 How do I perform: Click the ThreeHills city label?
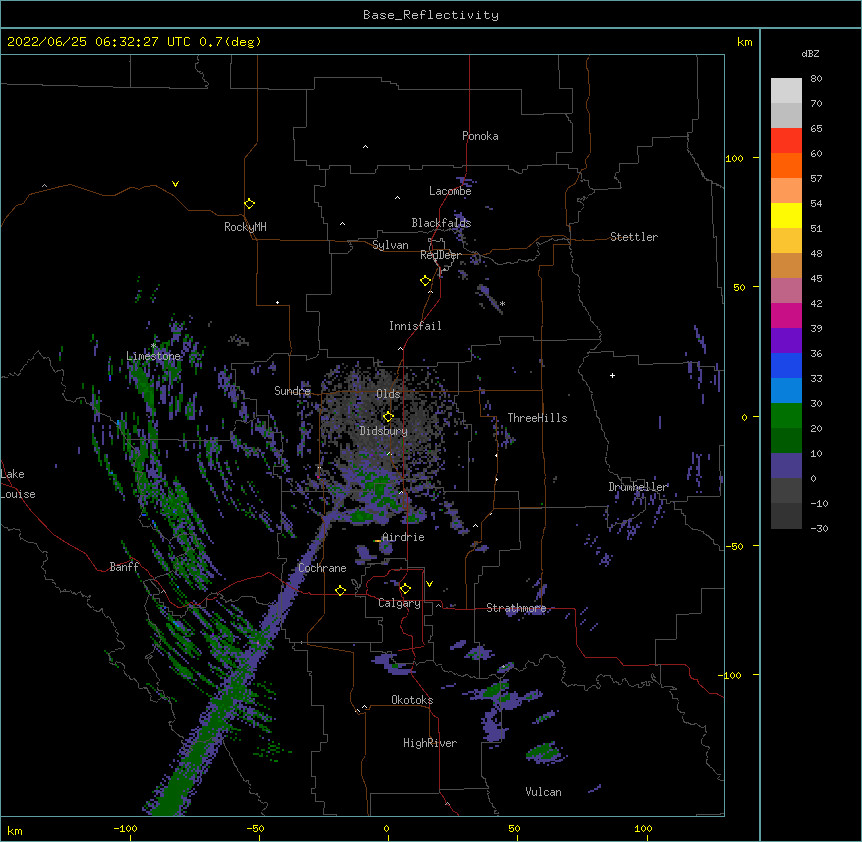click(538, 418)
